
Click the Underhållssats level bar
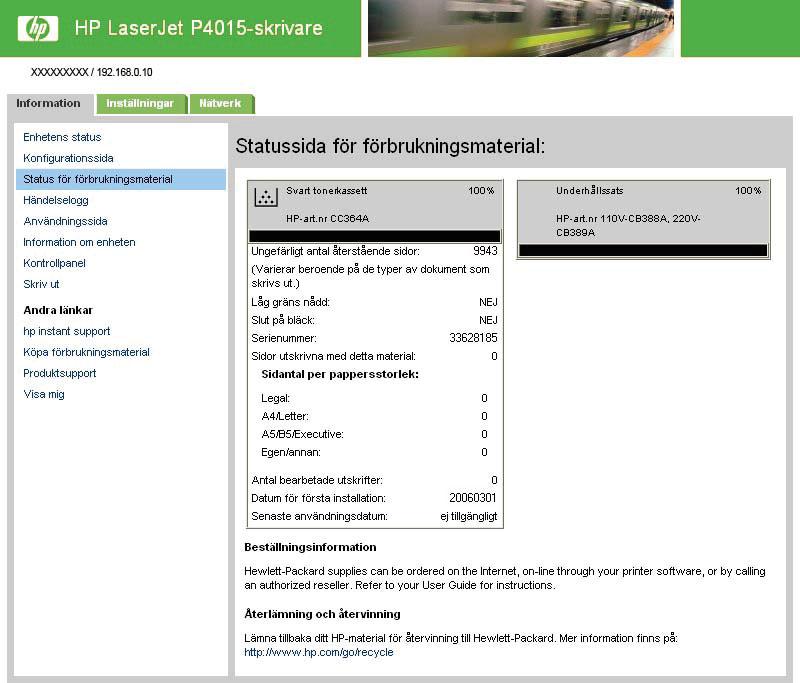643,250
